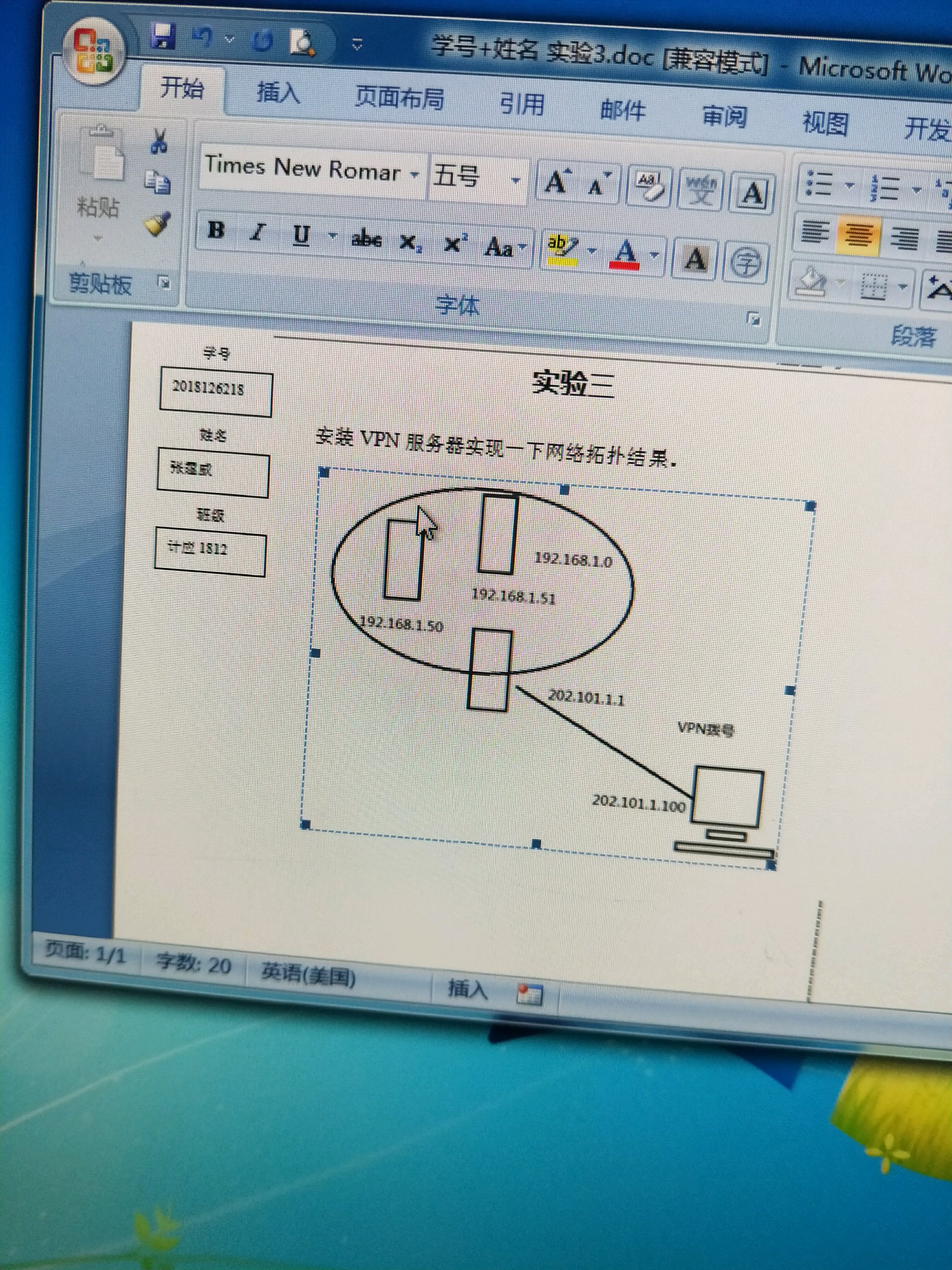
Task: Switch to the 插入 ribbon tab
Action: (x=278, y=92)
